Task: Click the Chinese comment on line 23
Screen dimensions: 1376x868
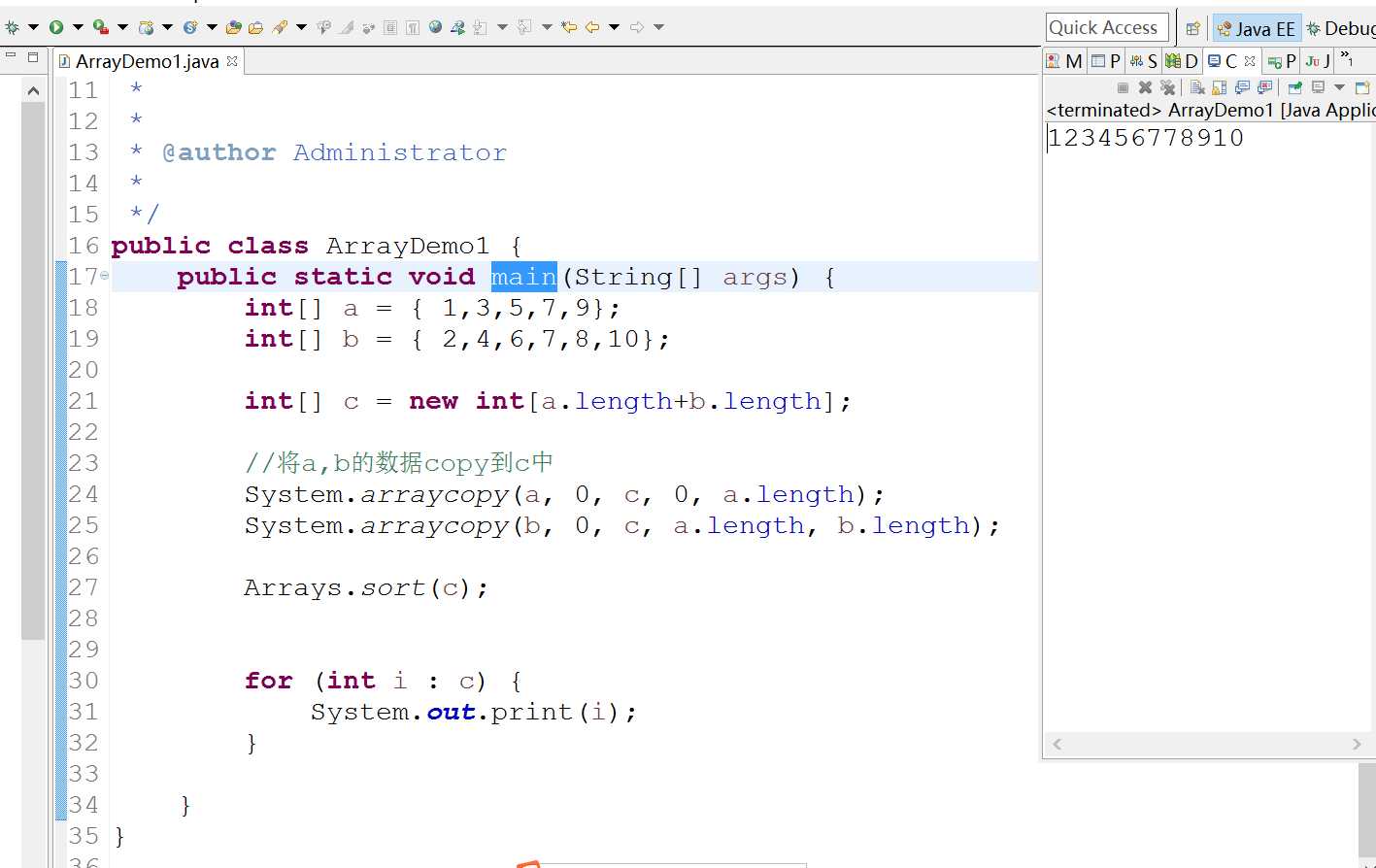Action: (x=399, y=463)
